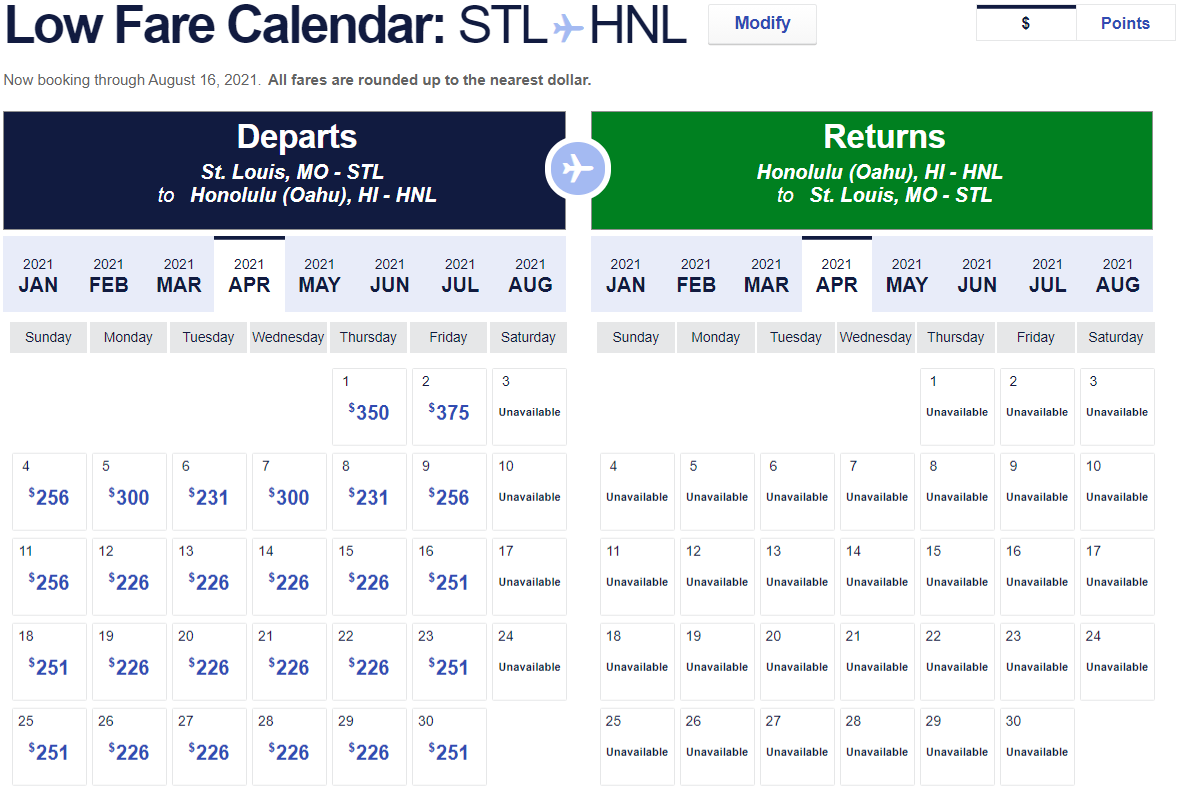1185x812 pixels.
Task: Select the $251 departure fare on April 16
Action: [x=449, y=581]
